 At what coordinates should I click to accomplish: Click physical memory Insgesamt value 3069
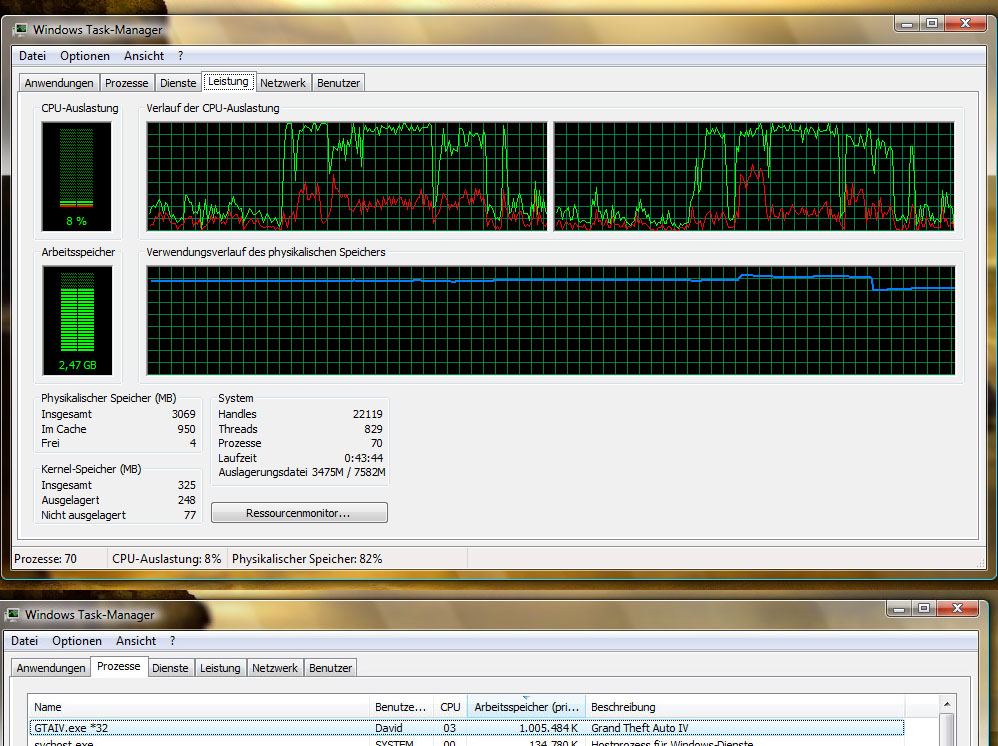click(x=183, y=414)
